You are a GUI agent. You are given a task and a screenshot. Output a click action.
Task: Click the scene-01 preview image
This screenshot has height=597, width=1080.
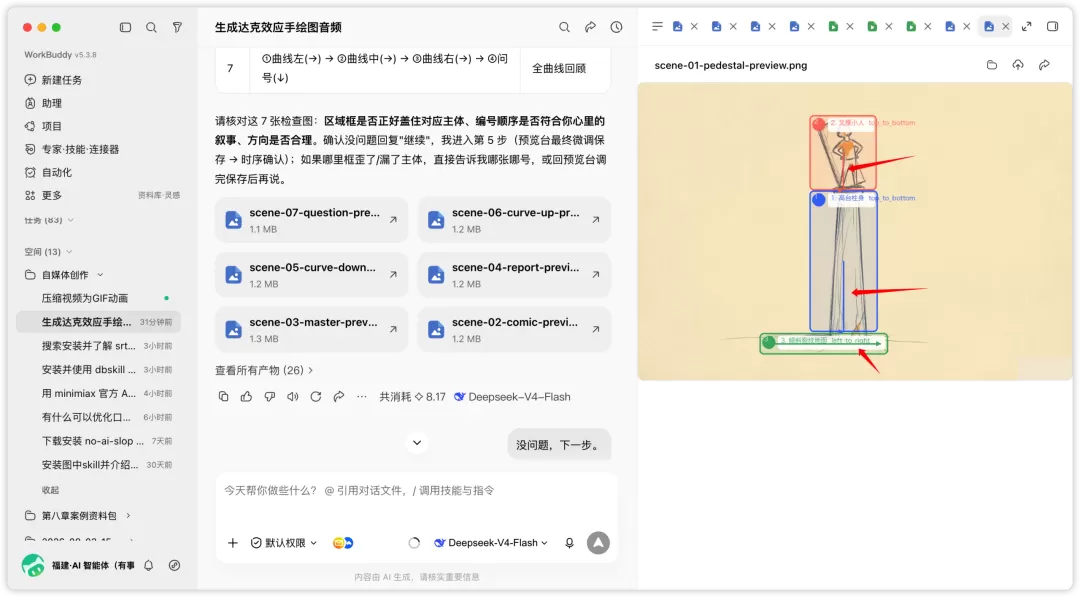pos(854,231)
